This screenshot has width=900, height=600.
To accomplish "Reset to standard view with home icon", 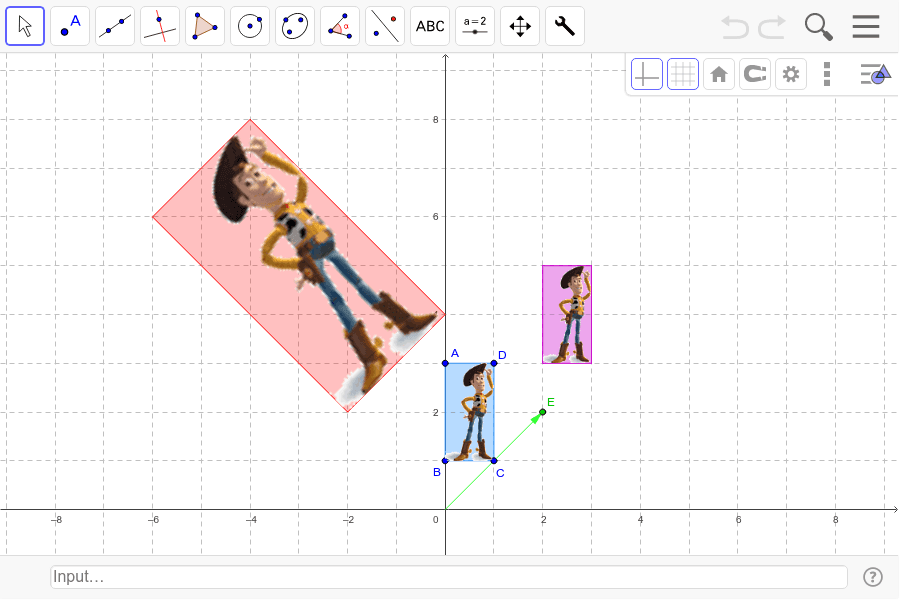I will point(719,74).
